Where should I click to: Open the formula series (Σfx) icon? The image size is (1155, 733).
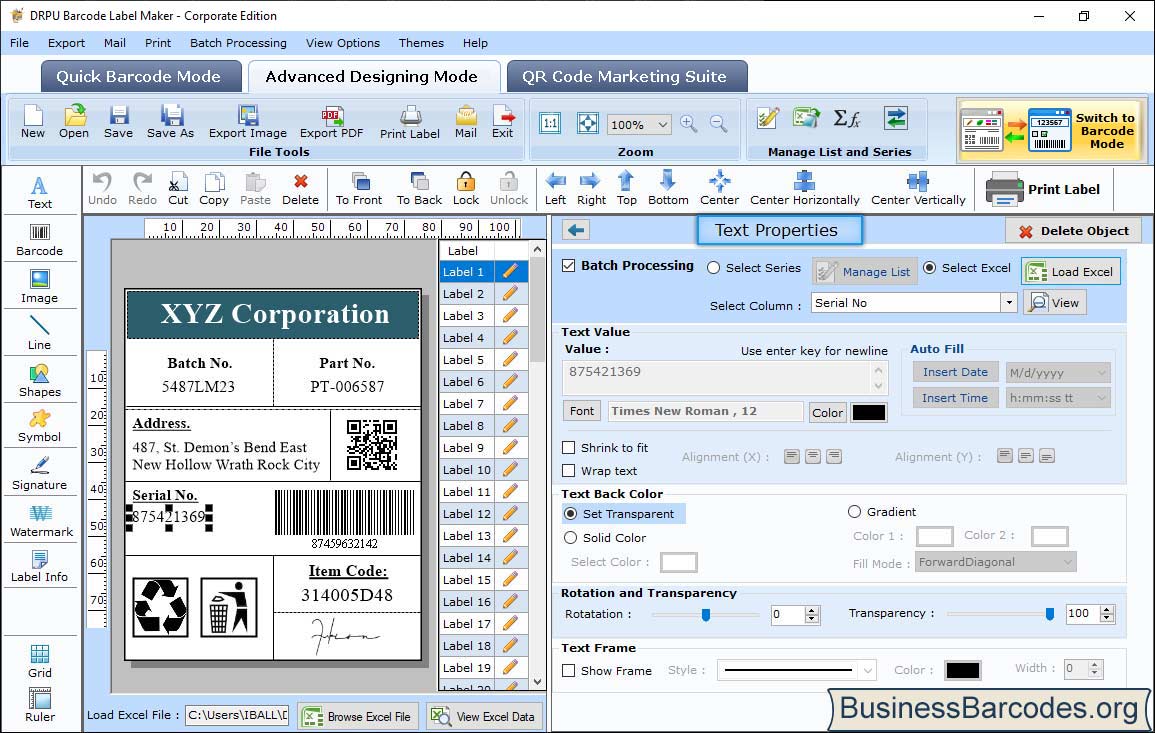(x=846, y=118)
